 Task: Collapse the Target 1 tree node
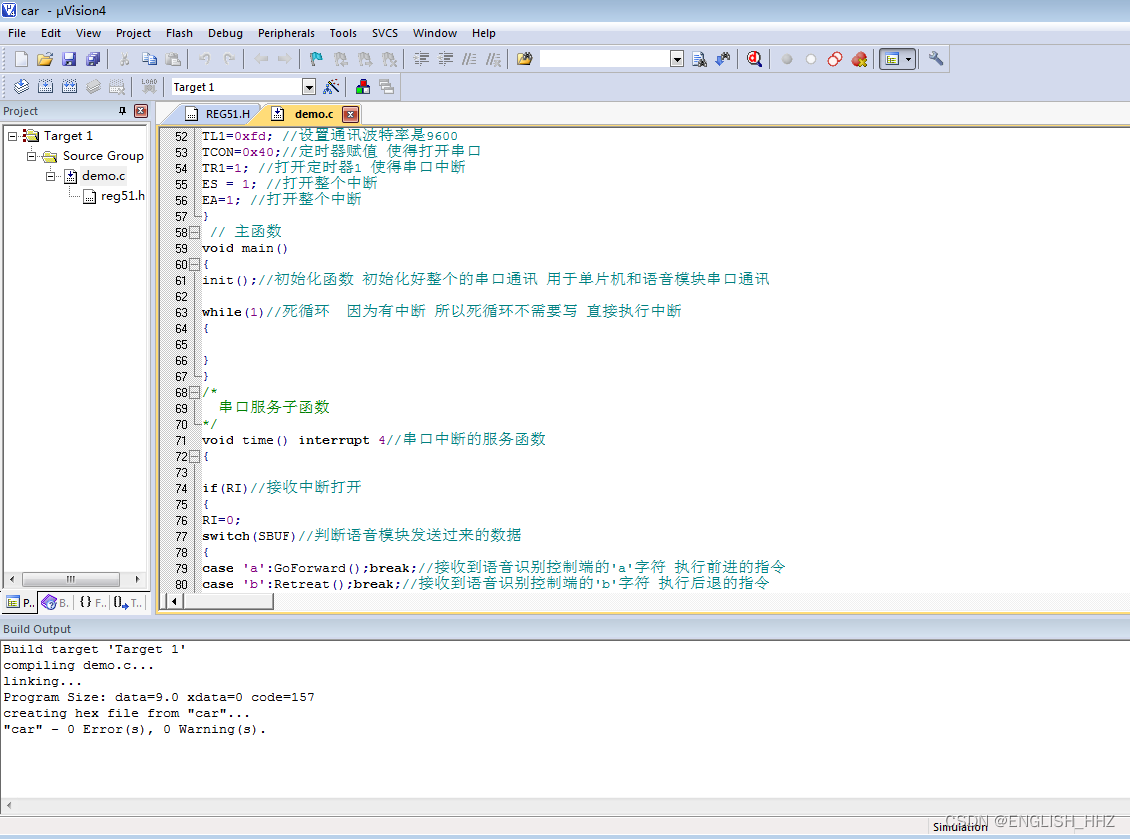[x=12, y=136]
